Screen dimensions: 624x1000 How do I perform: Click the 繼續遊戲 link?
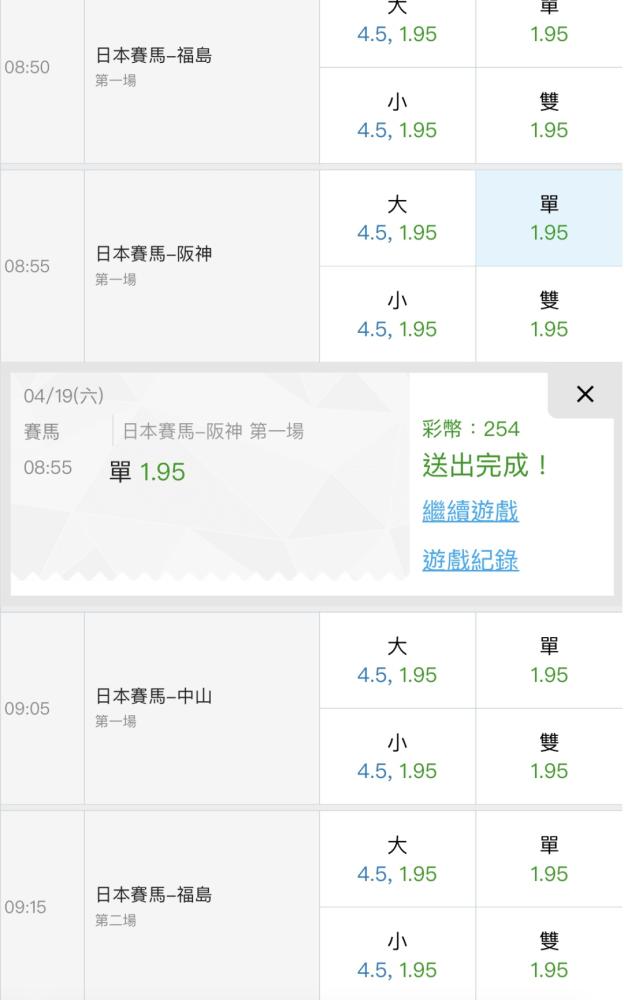point(470,512)
